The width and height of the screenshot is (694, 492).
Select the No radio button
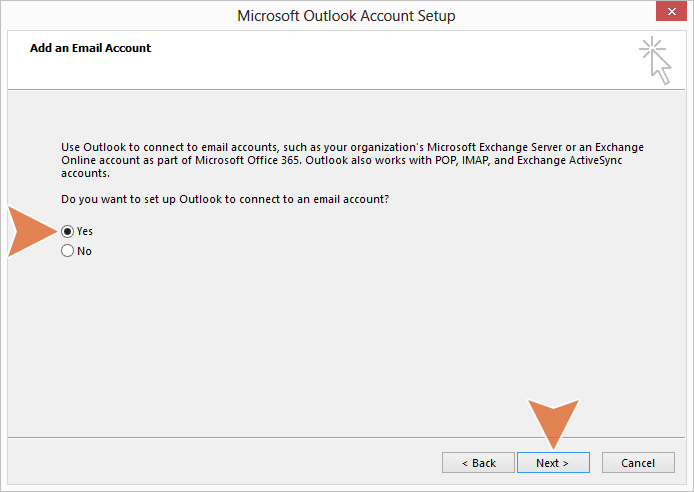click(x=67, y=251)
